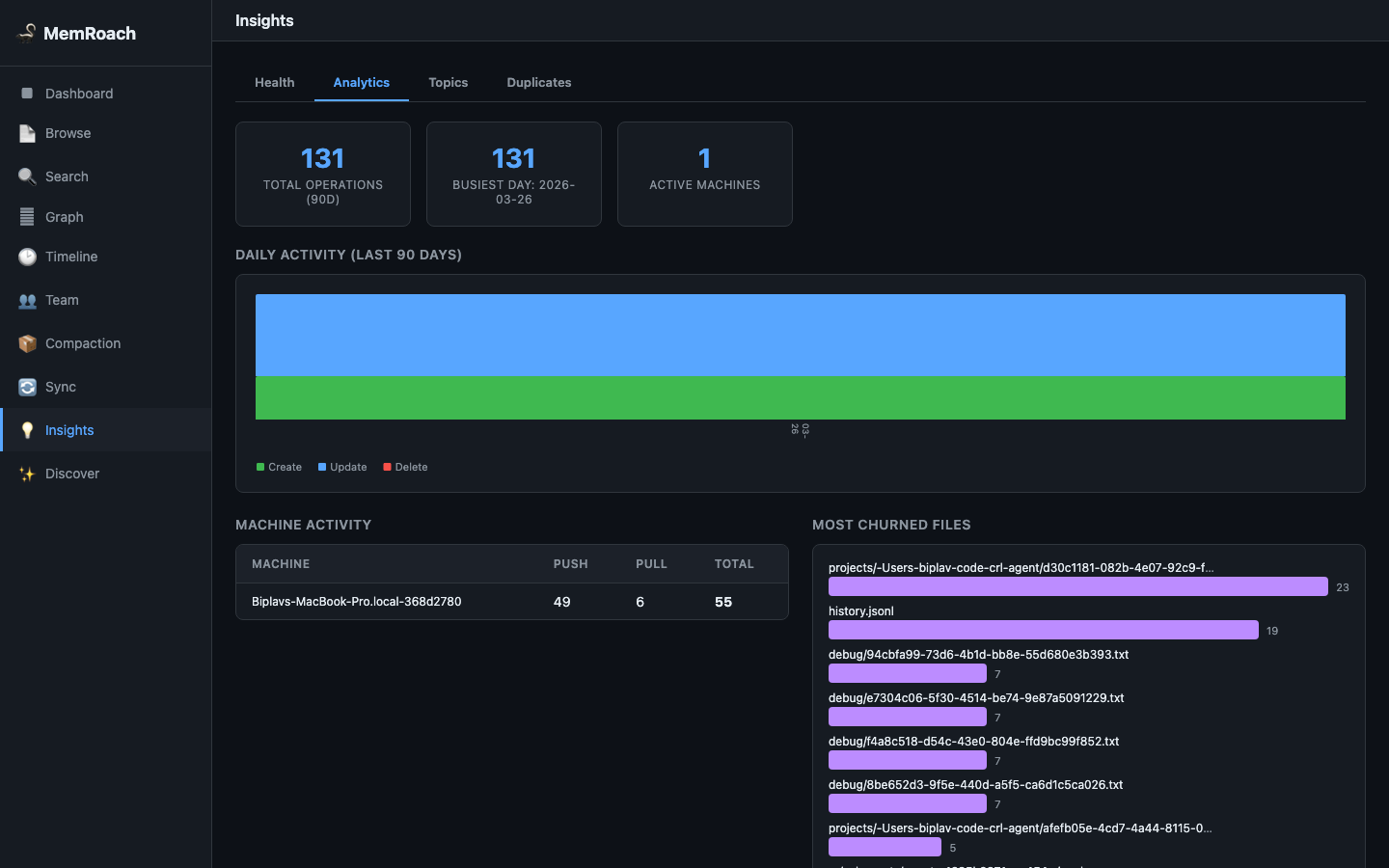Viewport: 1389px width, 868px height.
Task: Select the Biplavs-MacBook-Pro machine row
Action: coord(512,602)
